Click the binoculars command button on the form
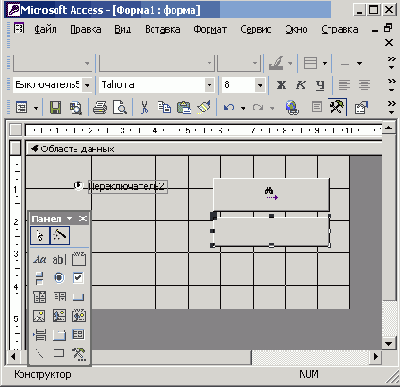Viewport: 400px width, 387px height. click(x=271, y=194)
